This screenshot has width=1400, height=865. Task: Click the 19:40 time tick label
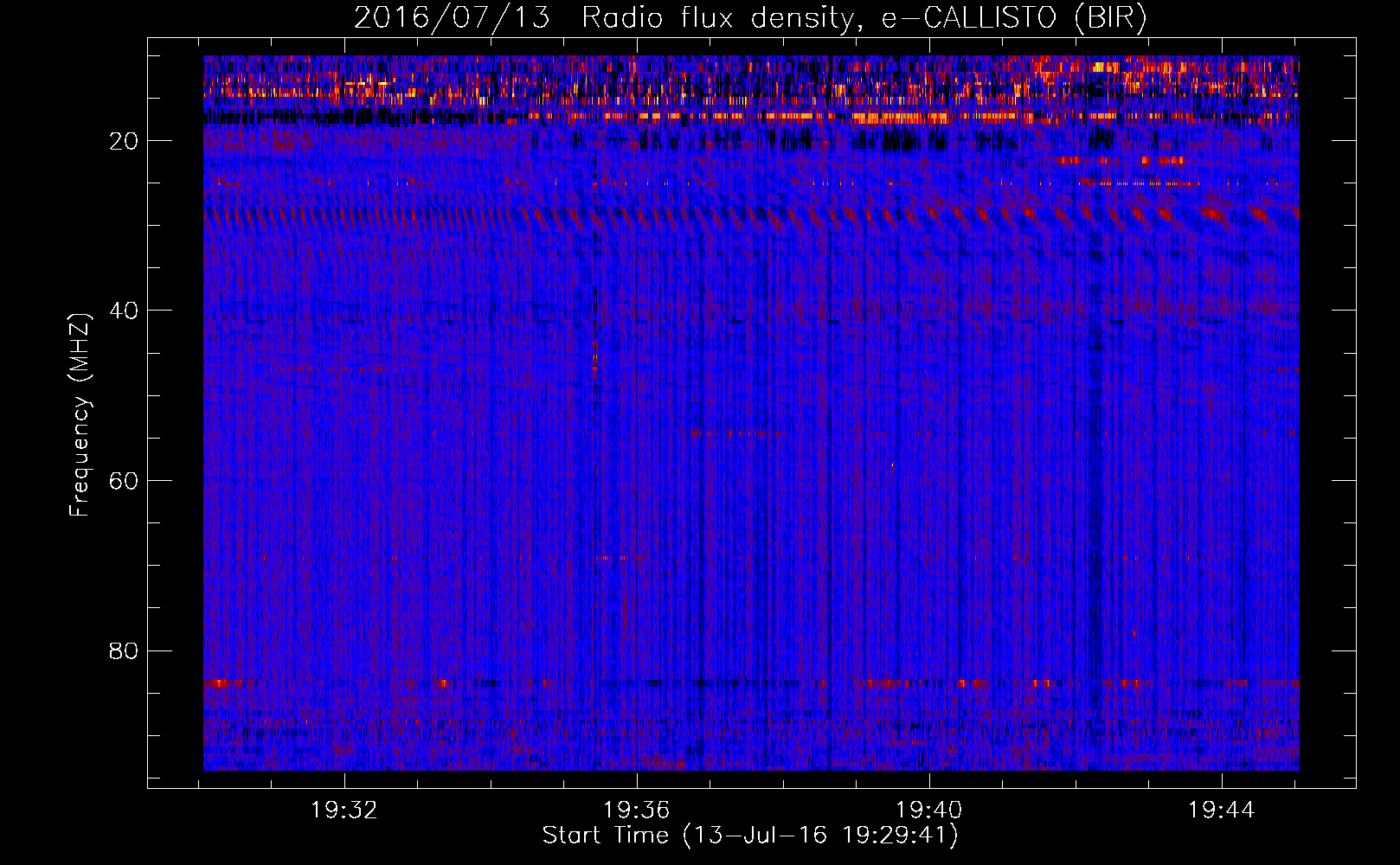pos(929,811)
